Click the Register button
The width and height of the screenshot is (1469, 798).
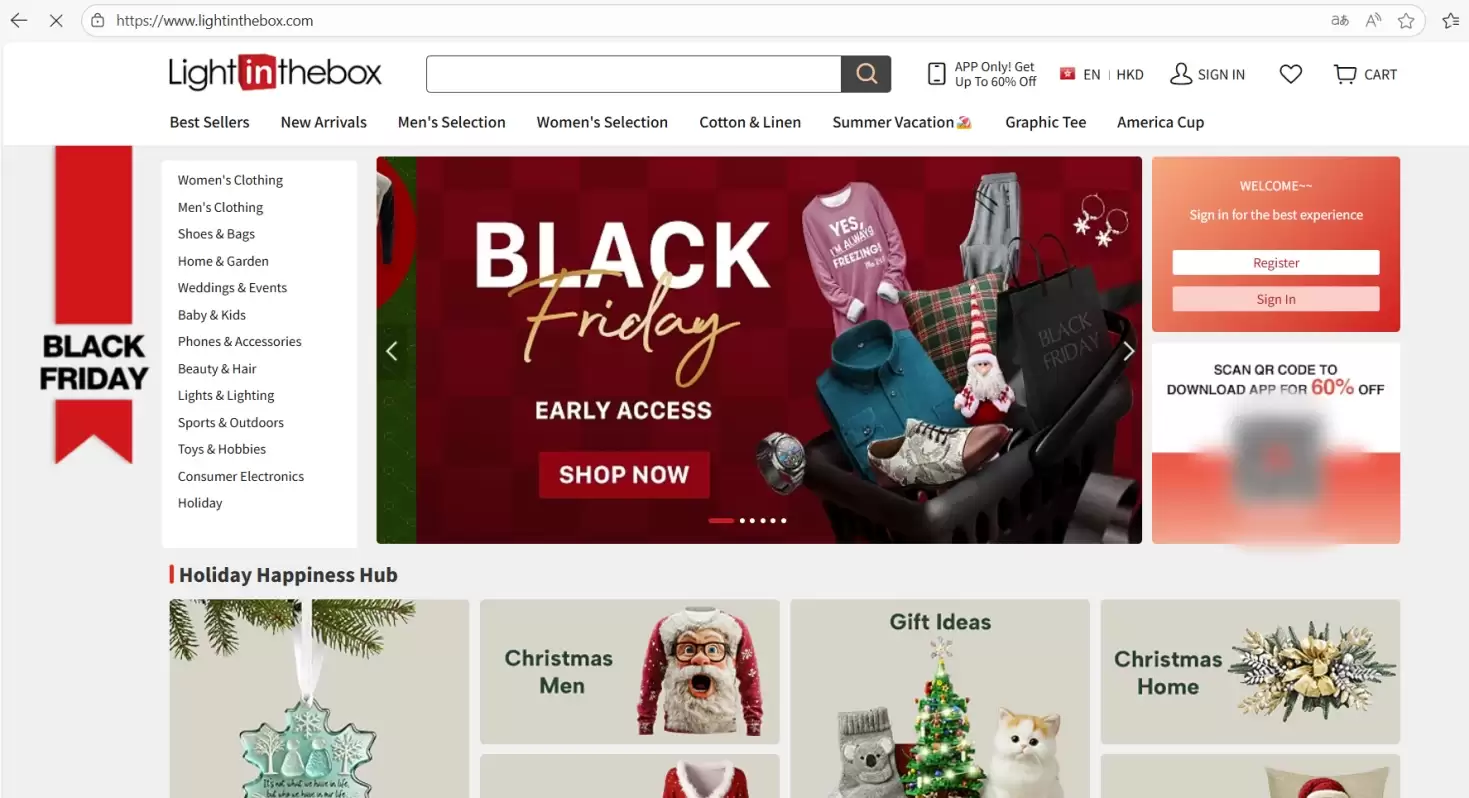click(1276, 263)
